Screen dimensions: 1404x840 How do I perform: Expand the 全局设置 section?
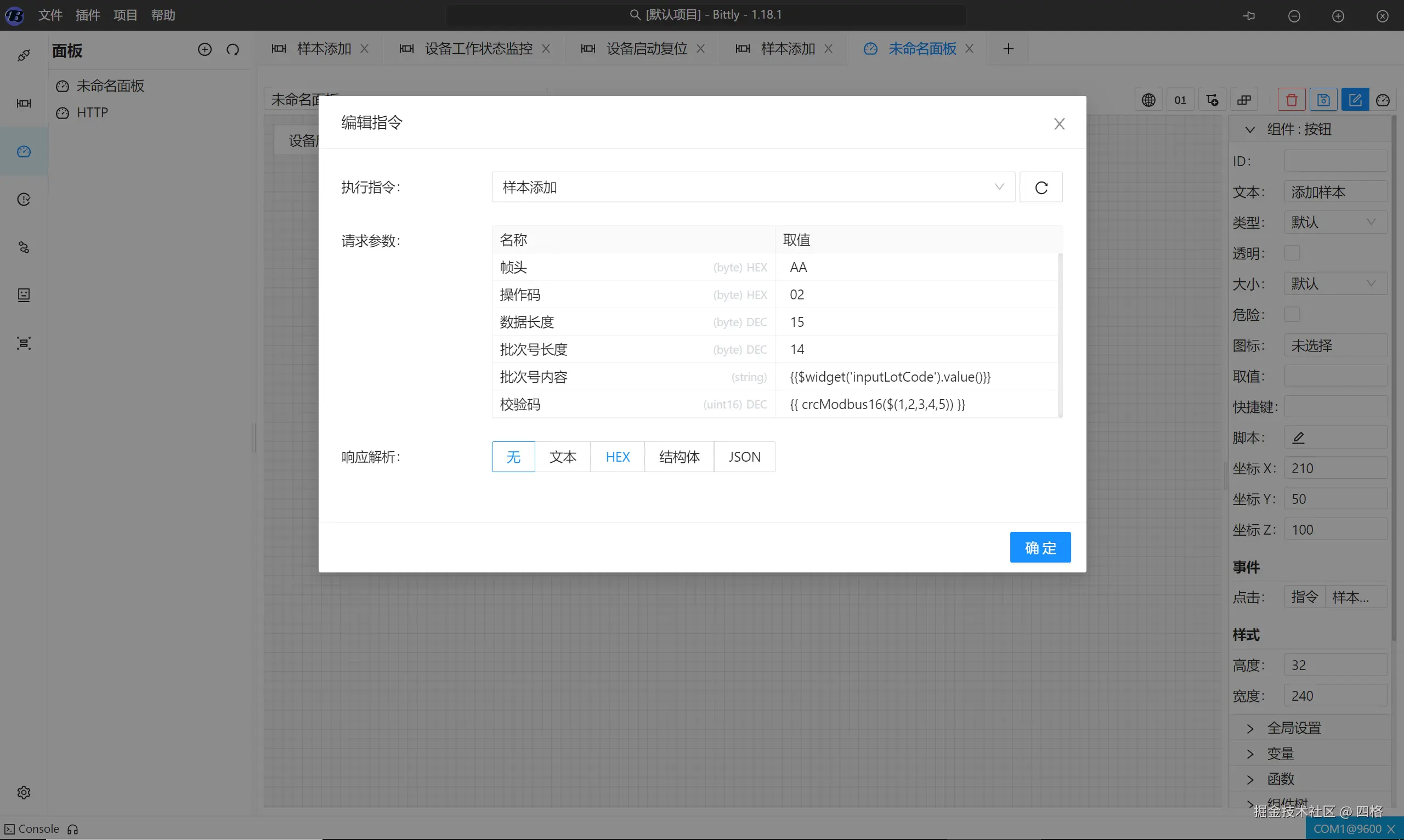[1294, 728]
